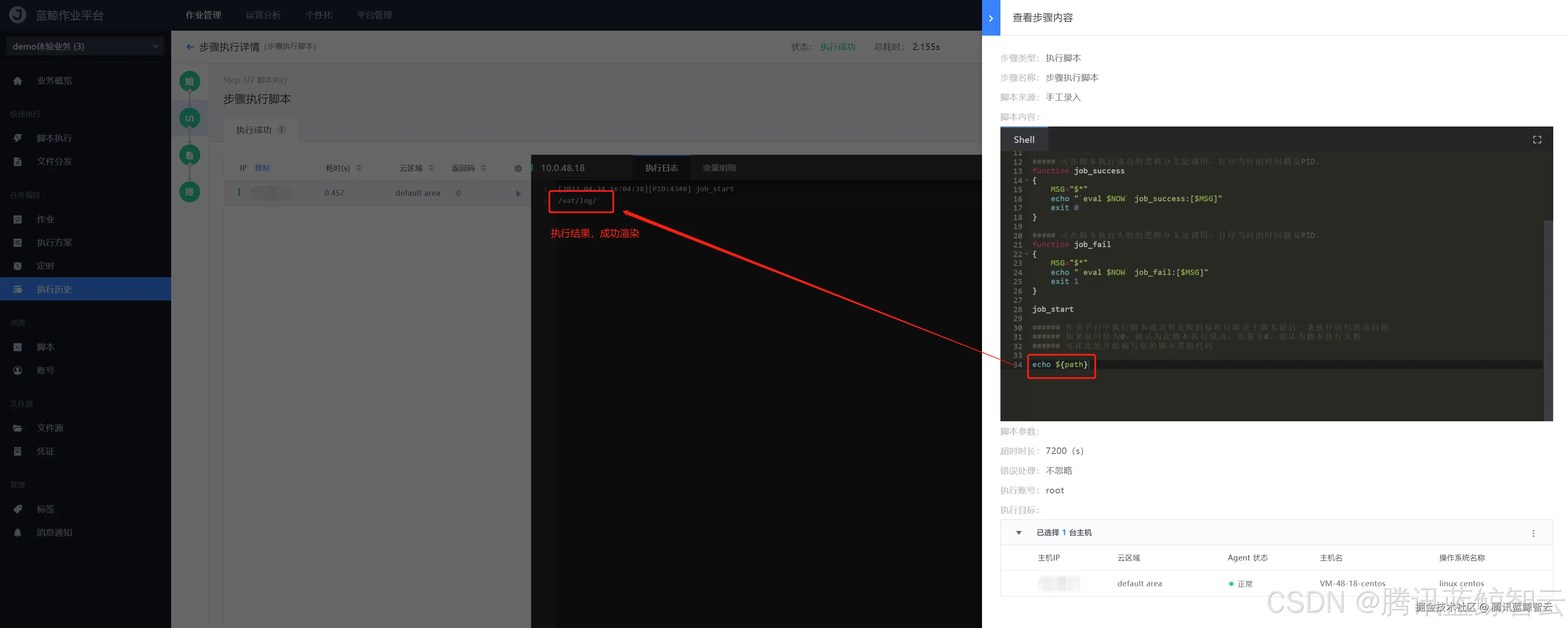The height and width of the screenshot is (628, 1568).
Task: Open 作业管理 top menu
Action: (x=203, y=15)
